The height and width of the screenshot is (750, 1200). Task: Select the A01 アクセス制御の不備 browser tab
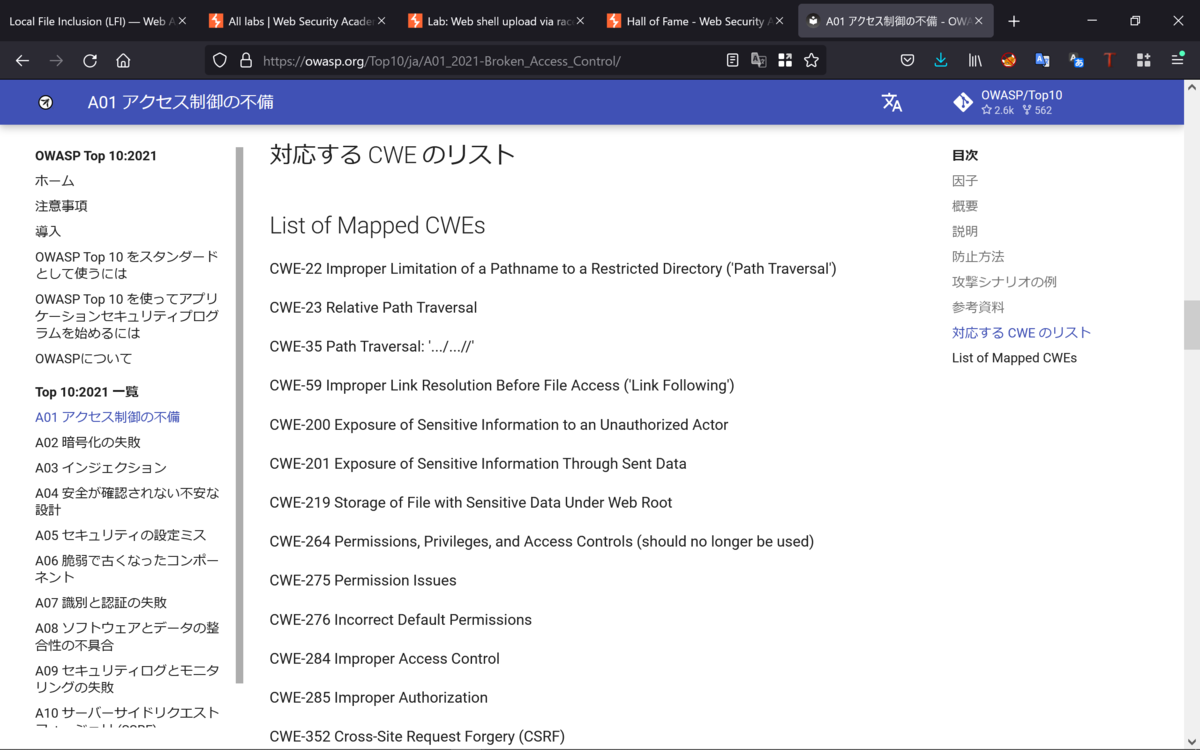point(893,21)
